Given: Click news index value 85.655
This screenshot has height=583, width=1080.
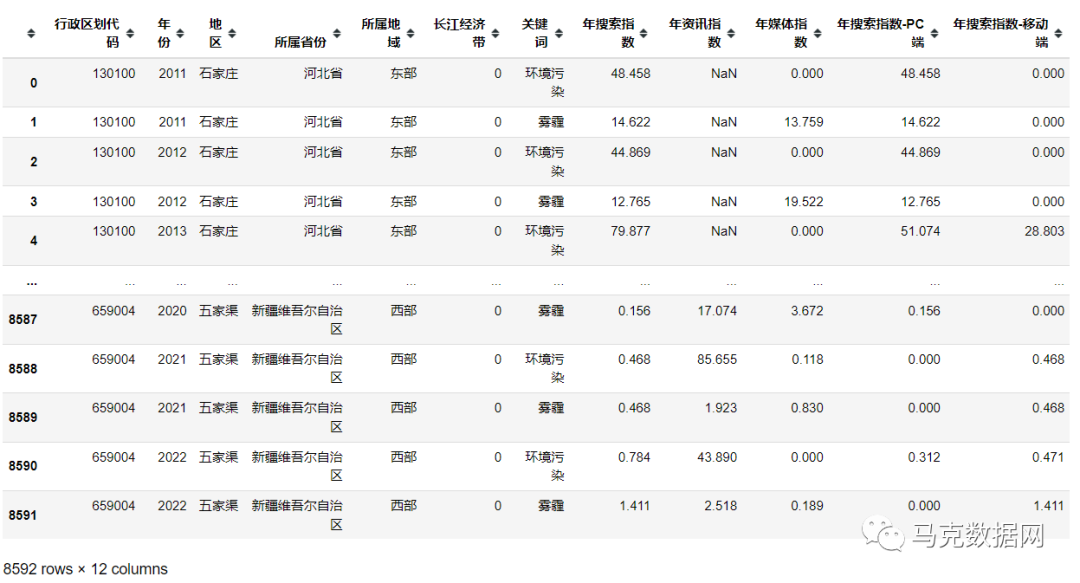Looking at the screenshot, I should click(717, 360).
